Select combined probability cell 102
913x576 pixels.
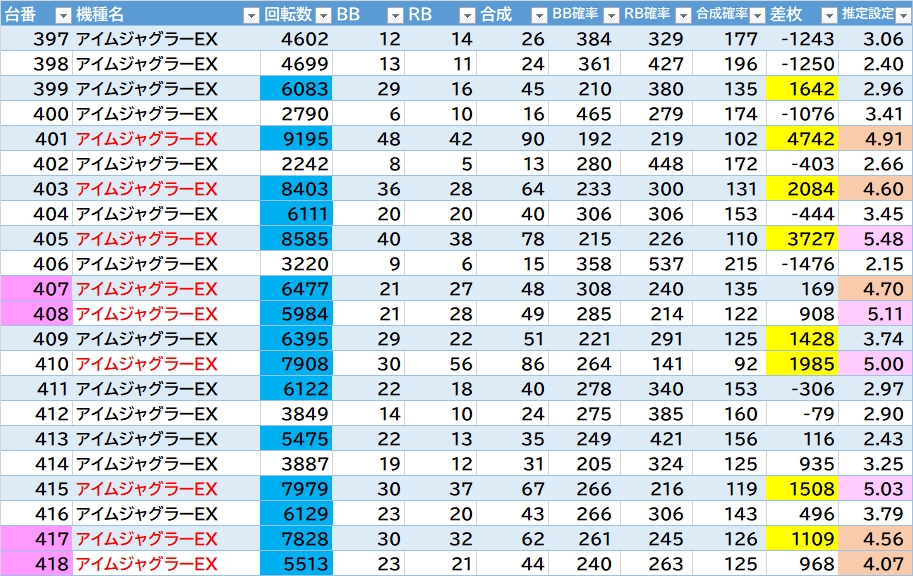[x=730, y=139]
